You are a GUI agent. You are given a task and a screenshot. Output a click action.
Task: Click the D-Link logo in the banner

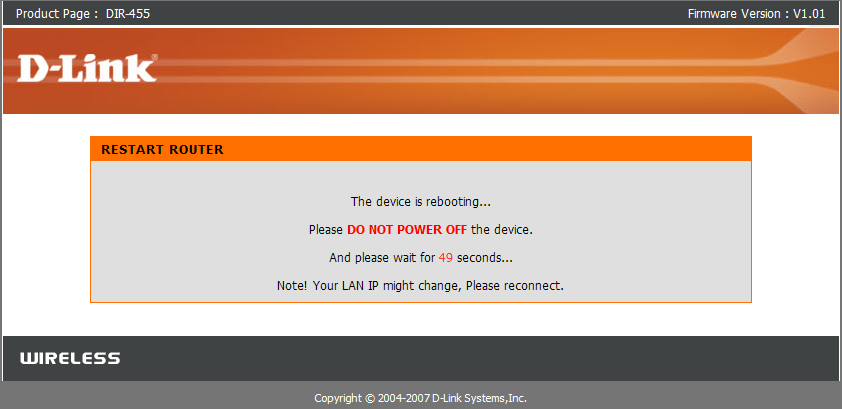[x=87, y=68]
